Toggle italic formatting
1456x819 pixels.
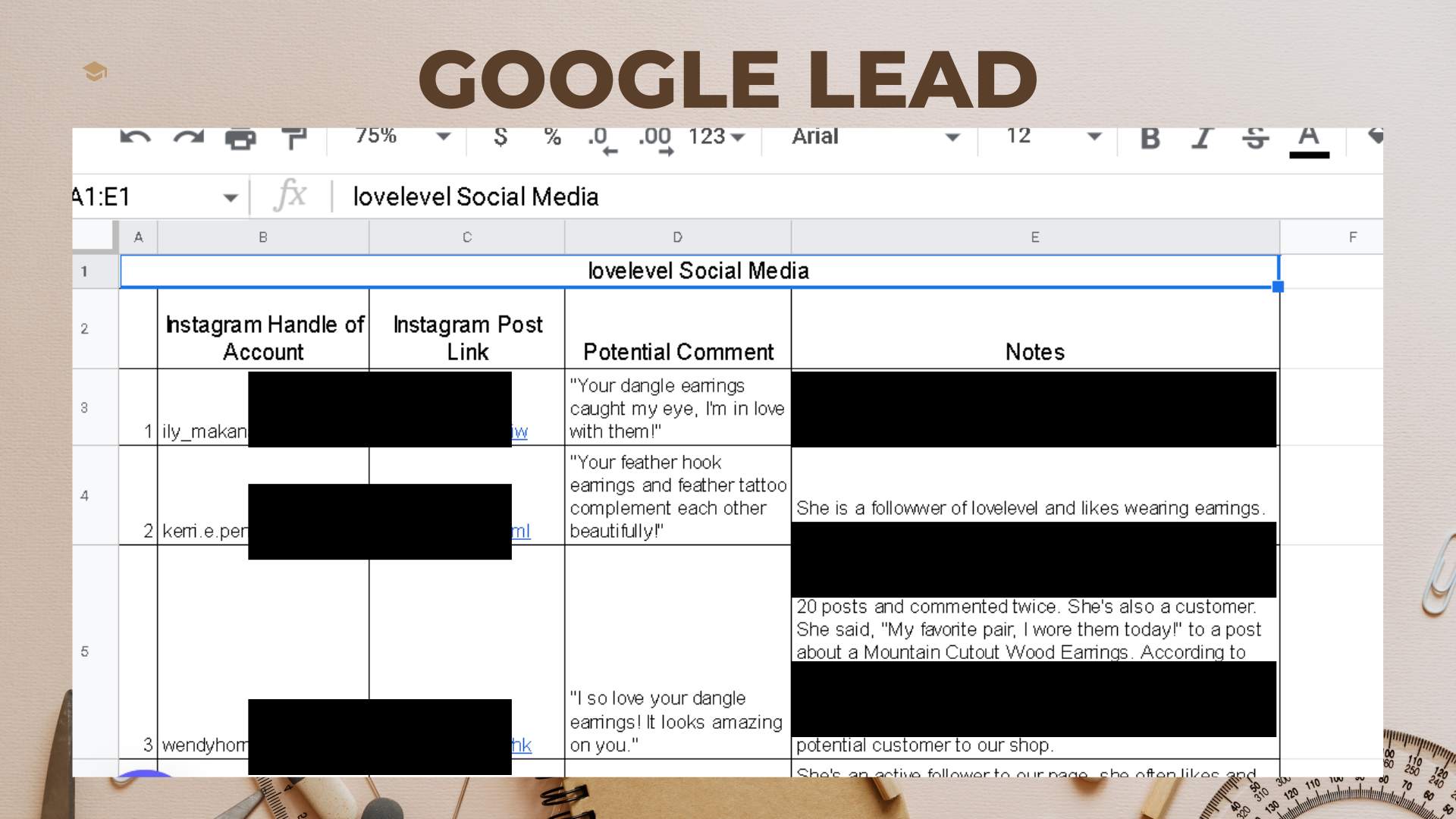pyautogui.click(x=1201, y=138)
